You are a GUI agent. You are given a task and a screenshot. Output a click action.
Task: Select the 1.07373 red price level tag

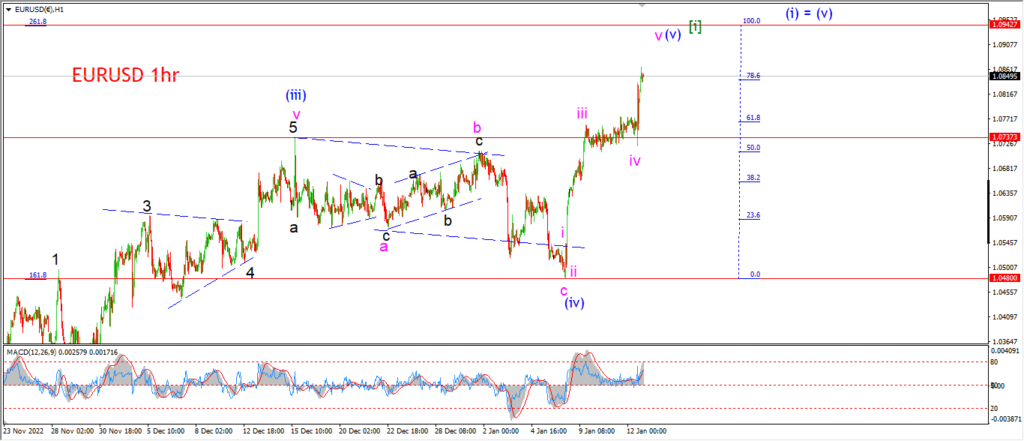1004,137
